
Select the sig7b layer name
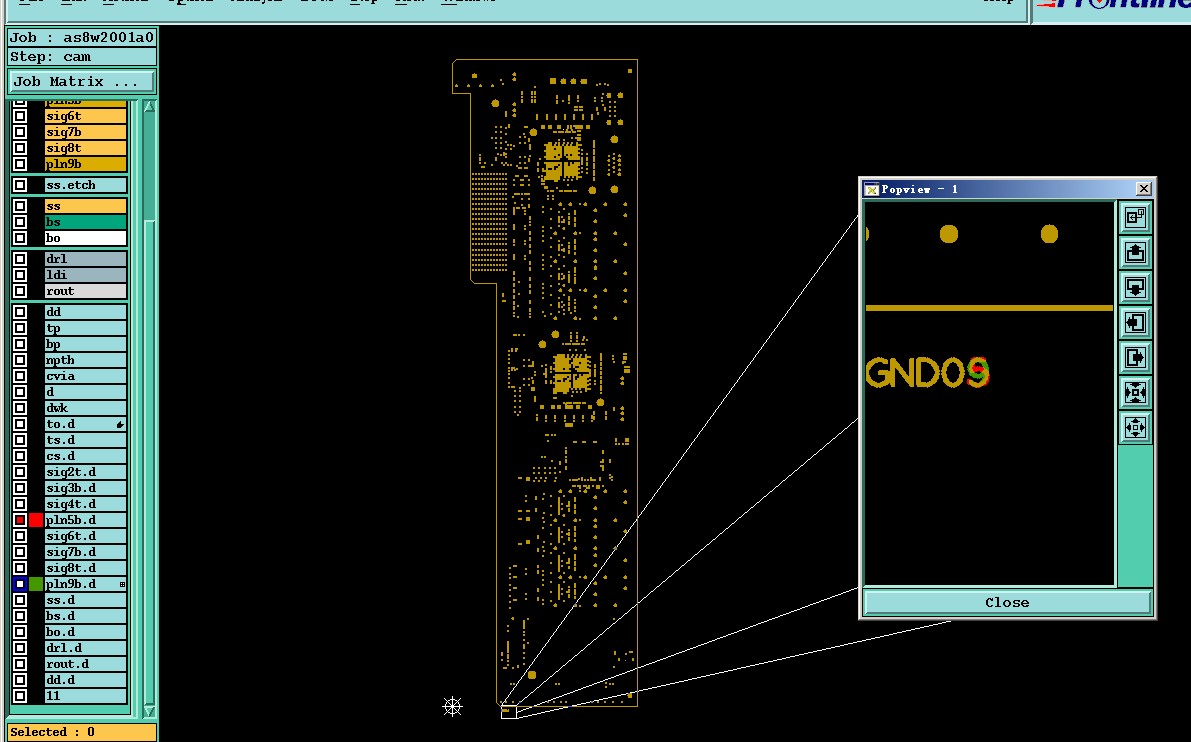(x=85, y=132)
